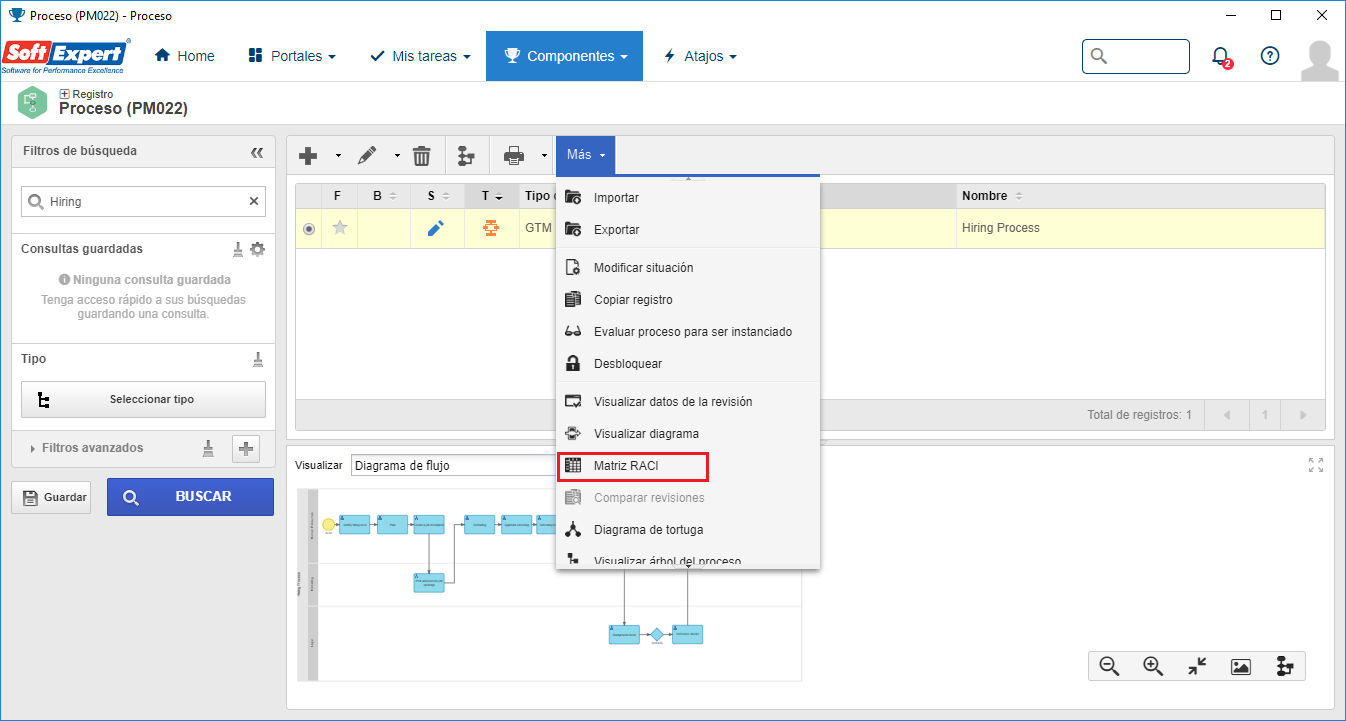Clear the Hiring search text with X
Image resolution: width=1346 pixels, height=721 pixels.
coord(254,201)
